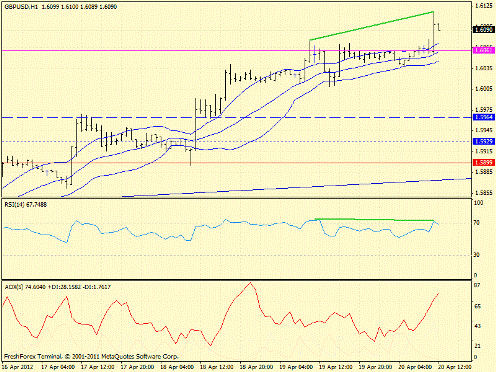
Task: Click the 1.5945 price axis label
Action: pyautogui.click(x=484, y=130)
